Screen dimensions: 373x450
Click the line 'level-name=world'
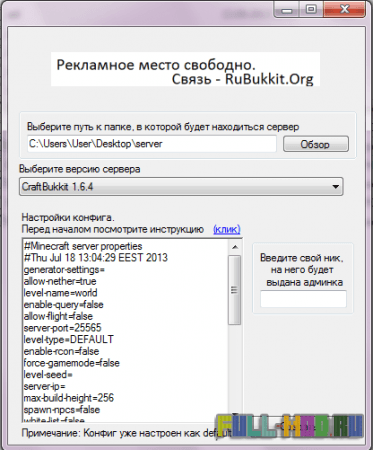click(60, 293)
